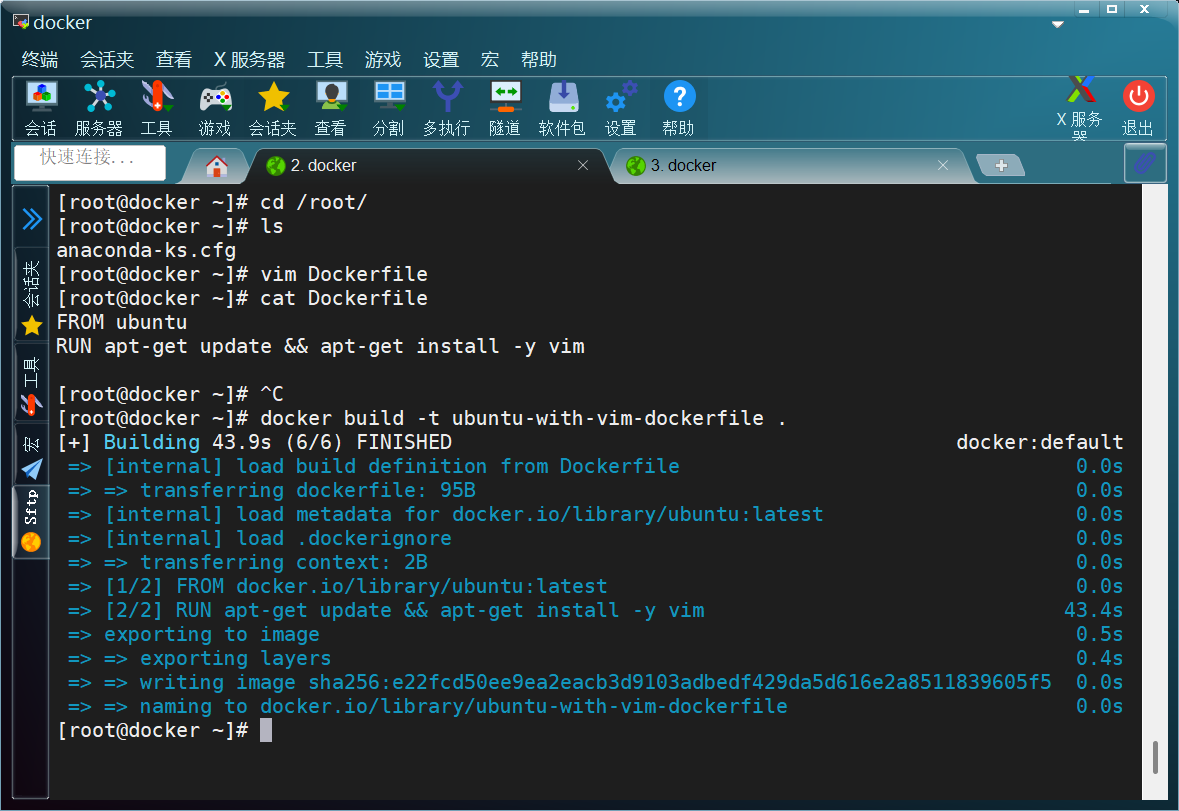Toggle the X 服务器 icon
This screenshot has width=1179, height=811.
[1080, 108]
